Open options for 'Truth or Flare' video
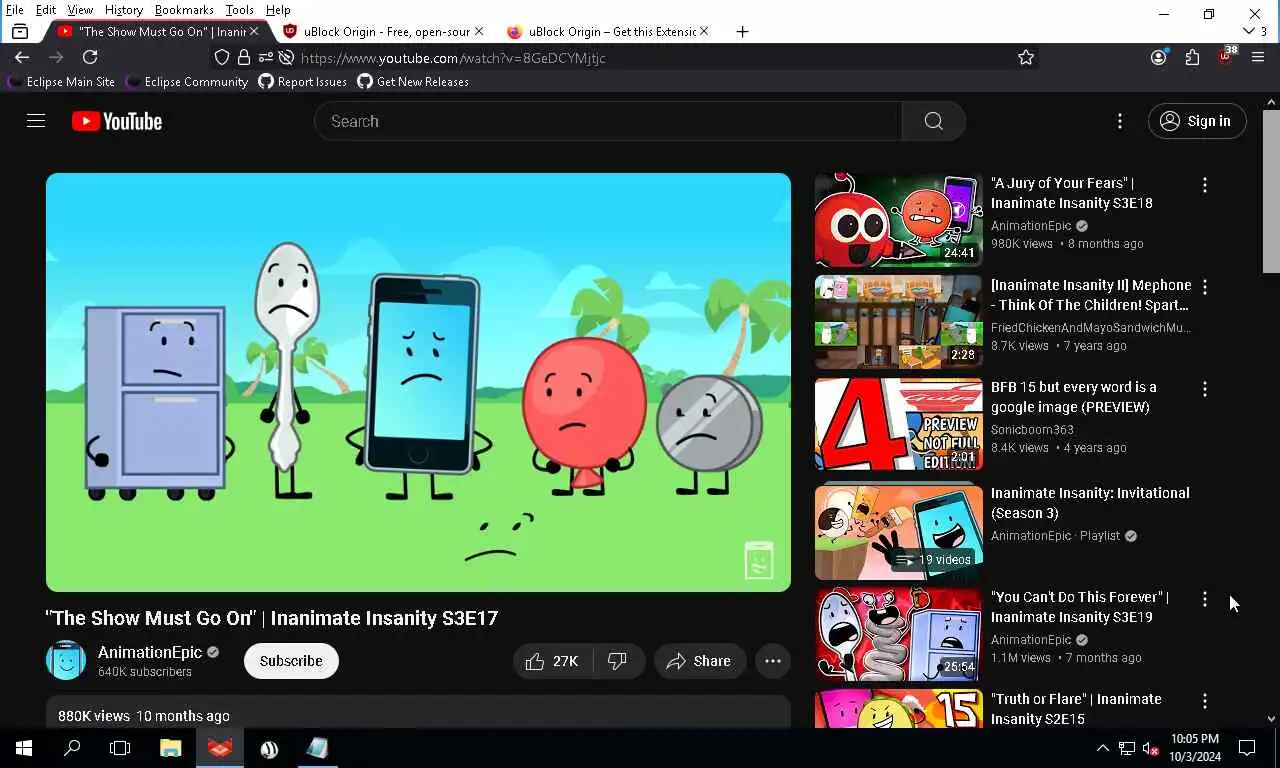Image resolution: width=1280 pixels, height=768 pixels. pos(1204,701)
